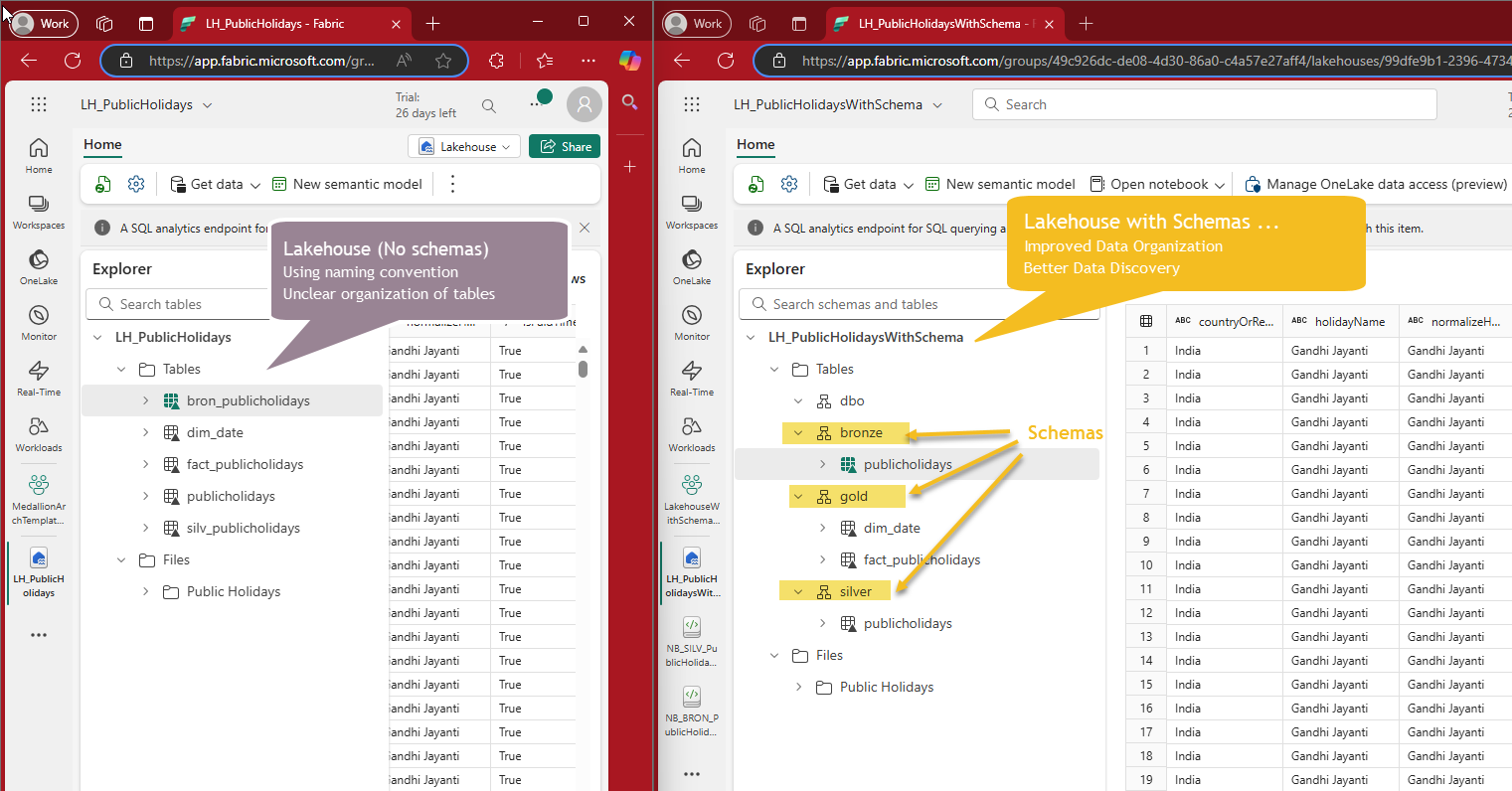Click Manage OneLake data access (preview)
1512x791 pixels.
[1376, 184]
